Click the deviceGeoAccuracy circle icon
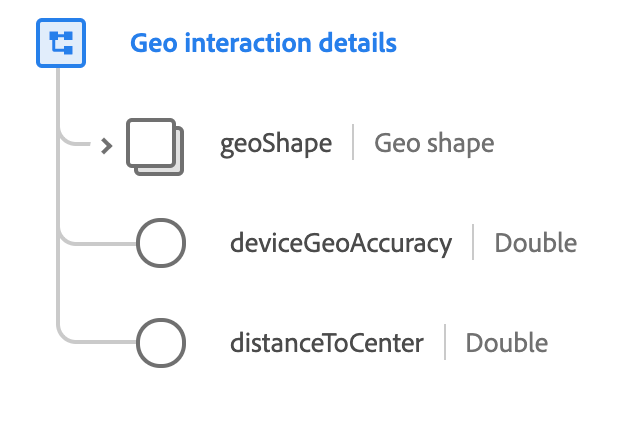632x430 pixels. point(160,243)
